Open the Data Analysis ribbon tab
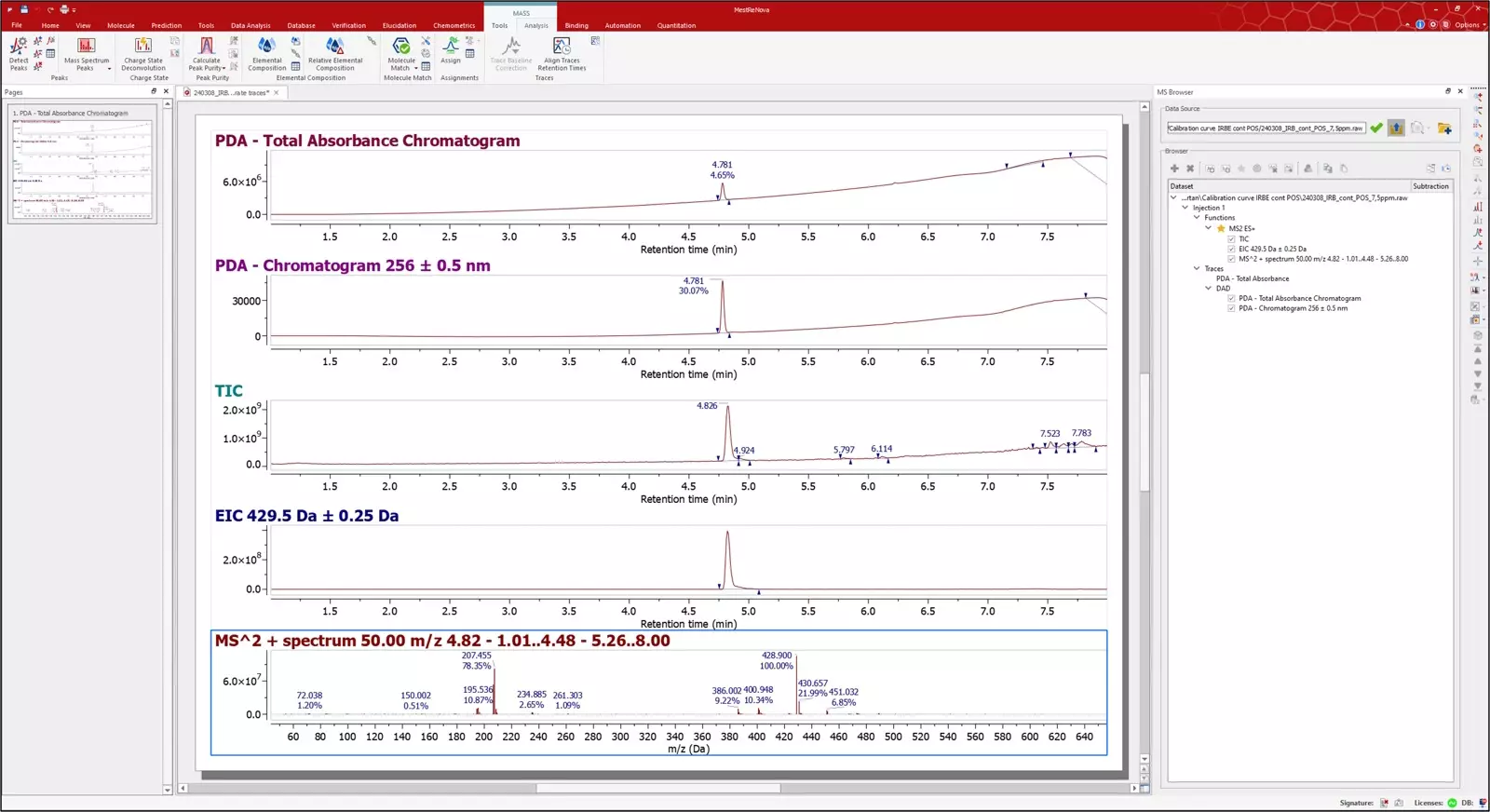 (251, 25)
